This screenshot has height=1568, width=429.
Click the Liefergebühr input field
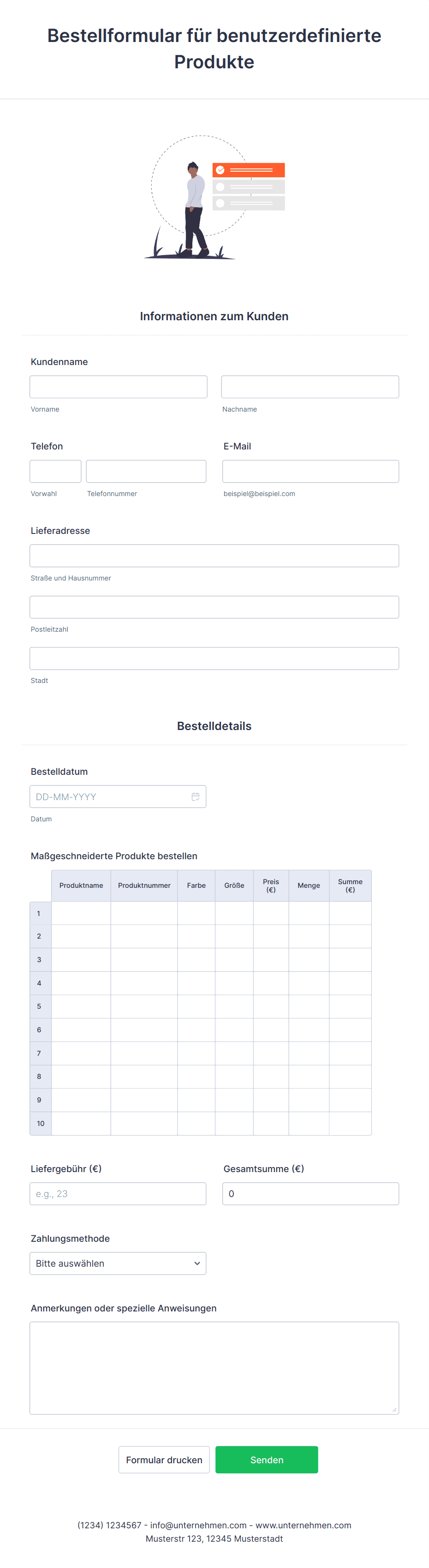pyautogui.click(x=118, y=1193)
